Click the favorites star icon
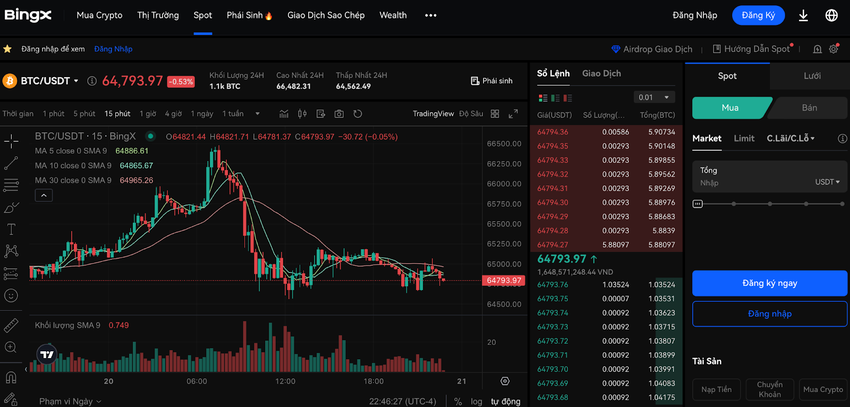The width and height of the screenshot is (850, 407). (8, 49)
